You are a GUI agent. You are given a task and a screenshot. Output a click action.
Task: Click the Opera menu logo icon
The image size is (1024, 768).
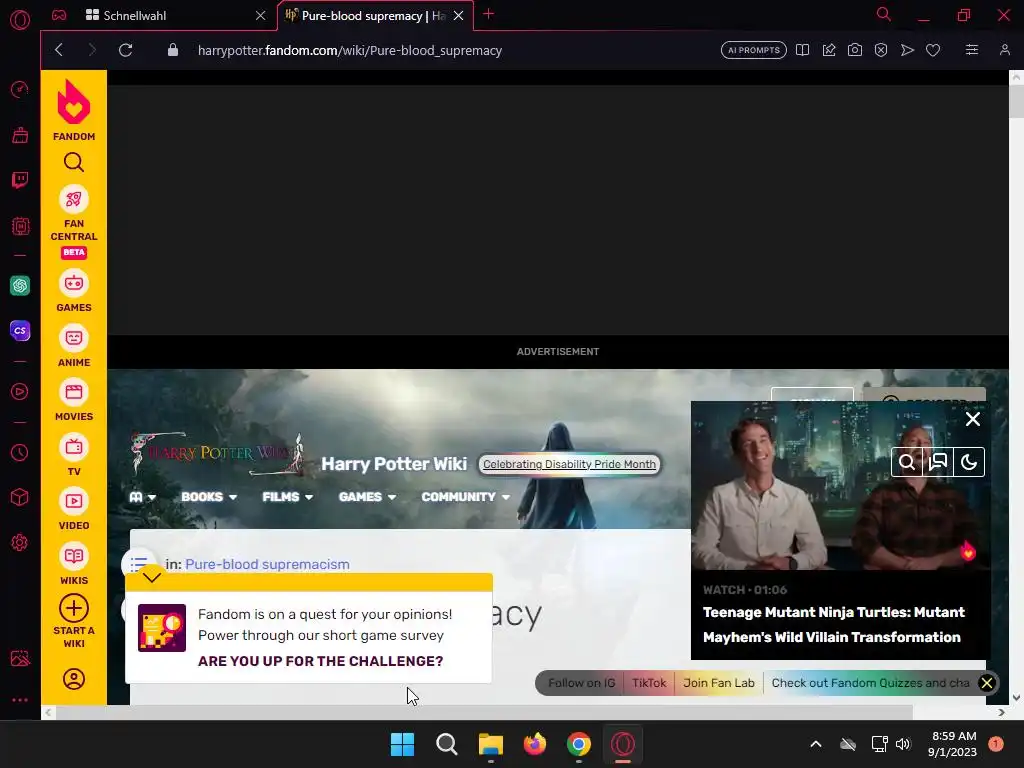[20, 20]
